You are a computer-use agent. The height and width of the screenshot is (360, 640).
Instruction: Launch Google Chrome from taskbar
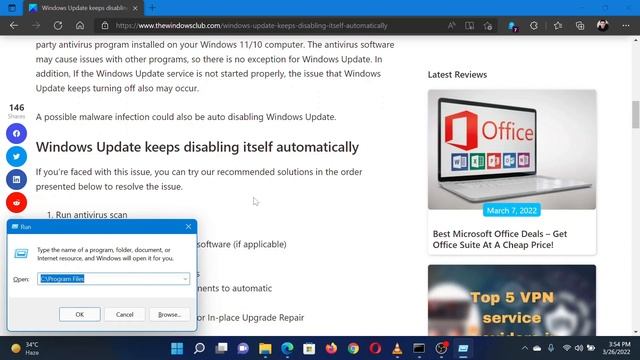tap(353, 349)
